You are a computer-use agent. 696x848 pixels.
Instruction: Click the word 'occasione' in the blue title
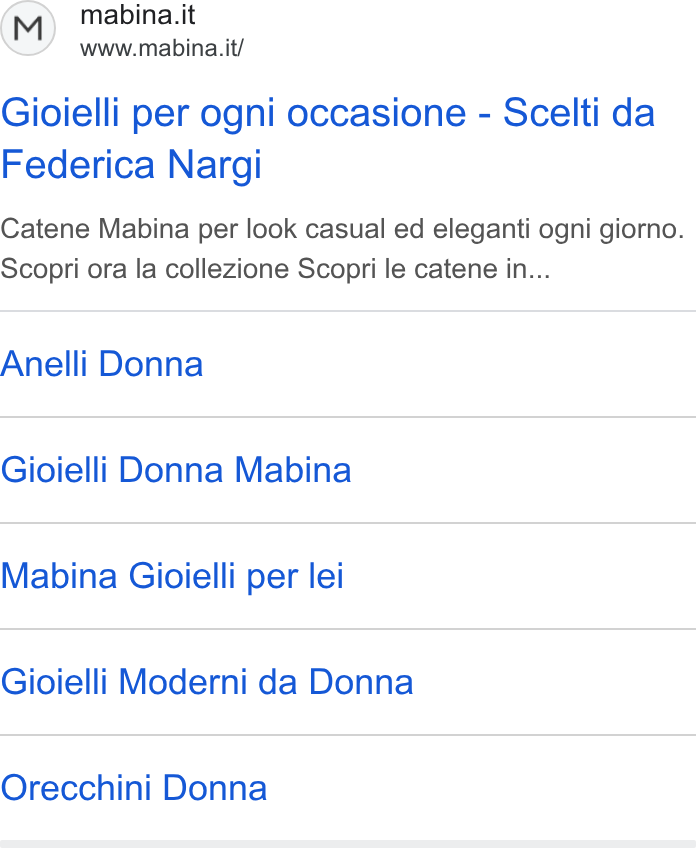coord(376,114)
